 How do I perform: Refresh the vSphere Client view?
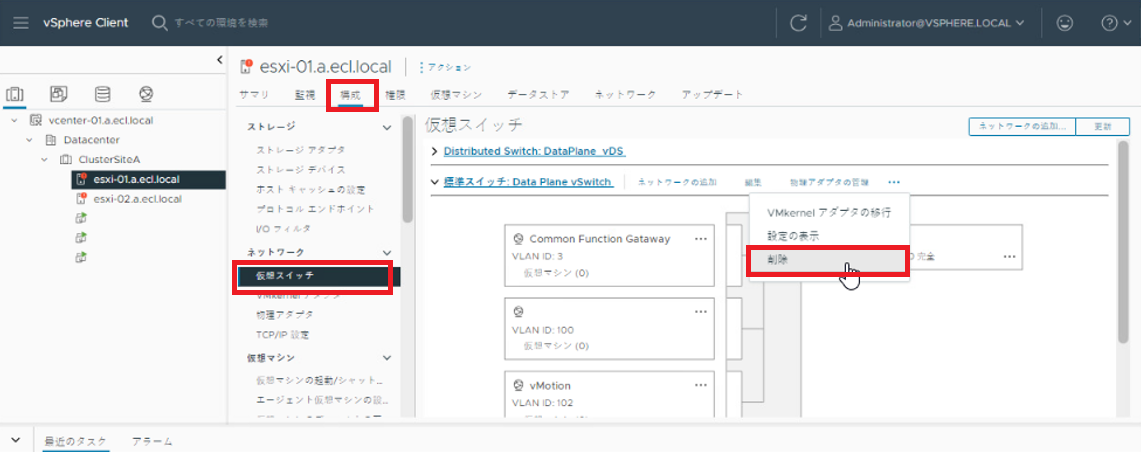[x=798, y=23]
